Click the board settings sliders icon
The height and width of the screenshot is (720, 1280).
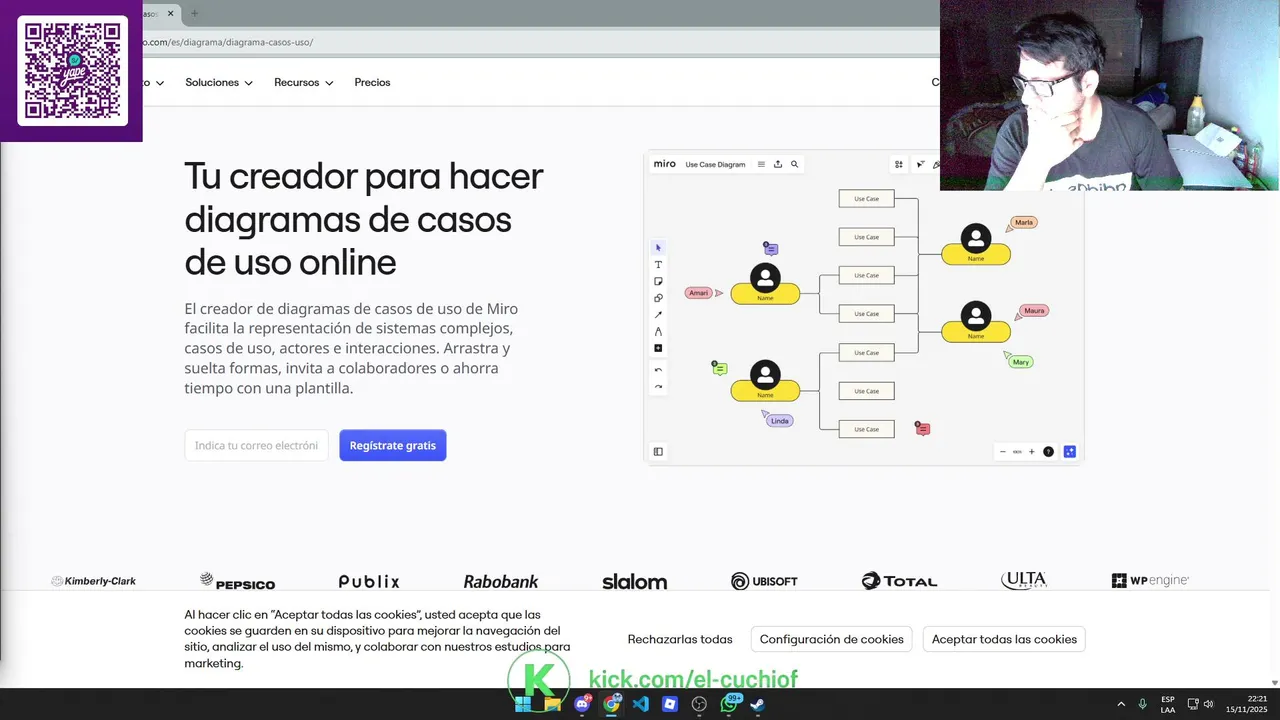[899, 164]
